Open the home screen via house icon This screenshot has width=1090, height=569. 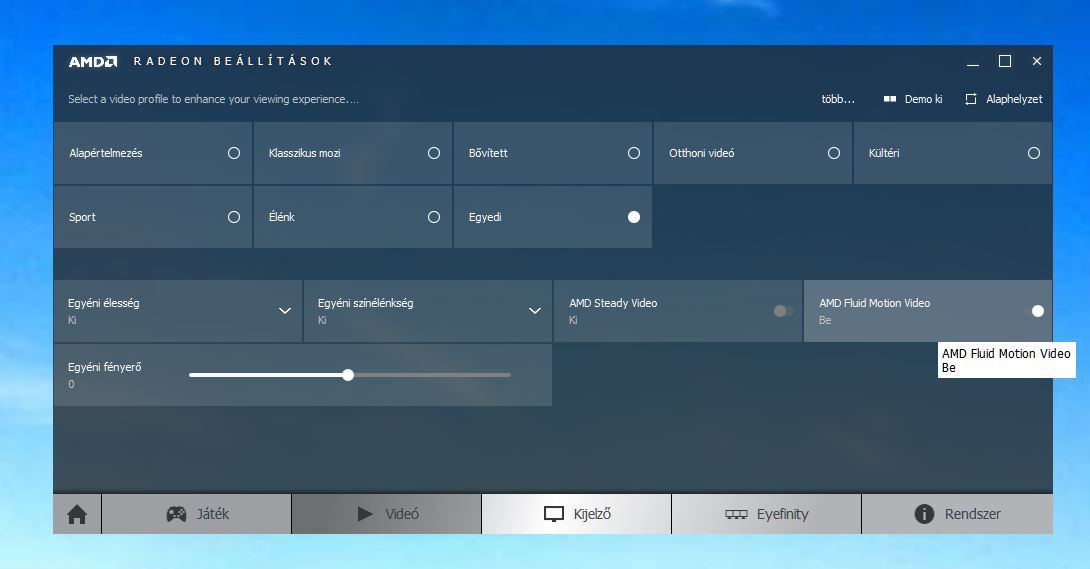(x=77, y=514)
